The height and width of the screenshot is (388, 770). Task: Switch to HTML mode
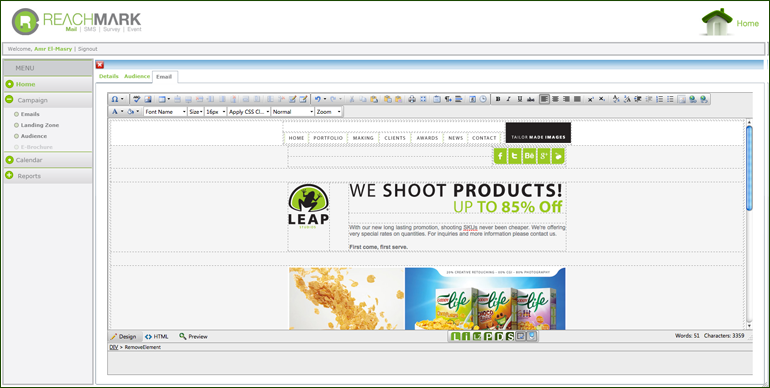pyautogui.click(x=157, y=336)
